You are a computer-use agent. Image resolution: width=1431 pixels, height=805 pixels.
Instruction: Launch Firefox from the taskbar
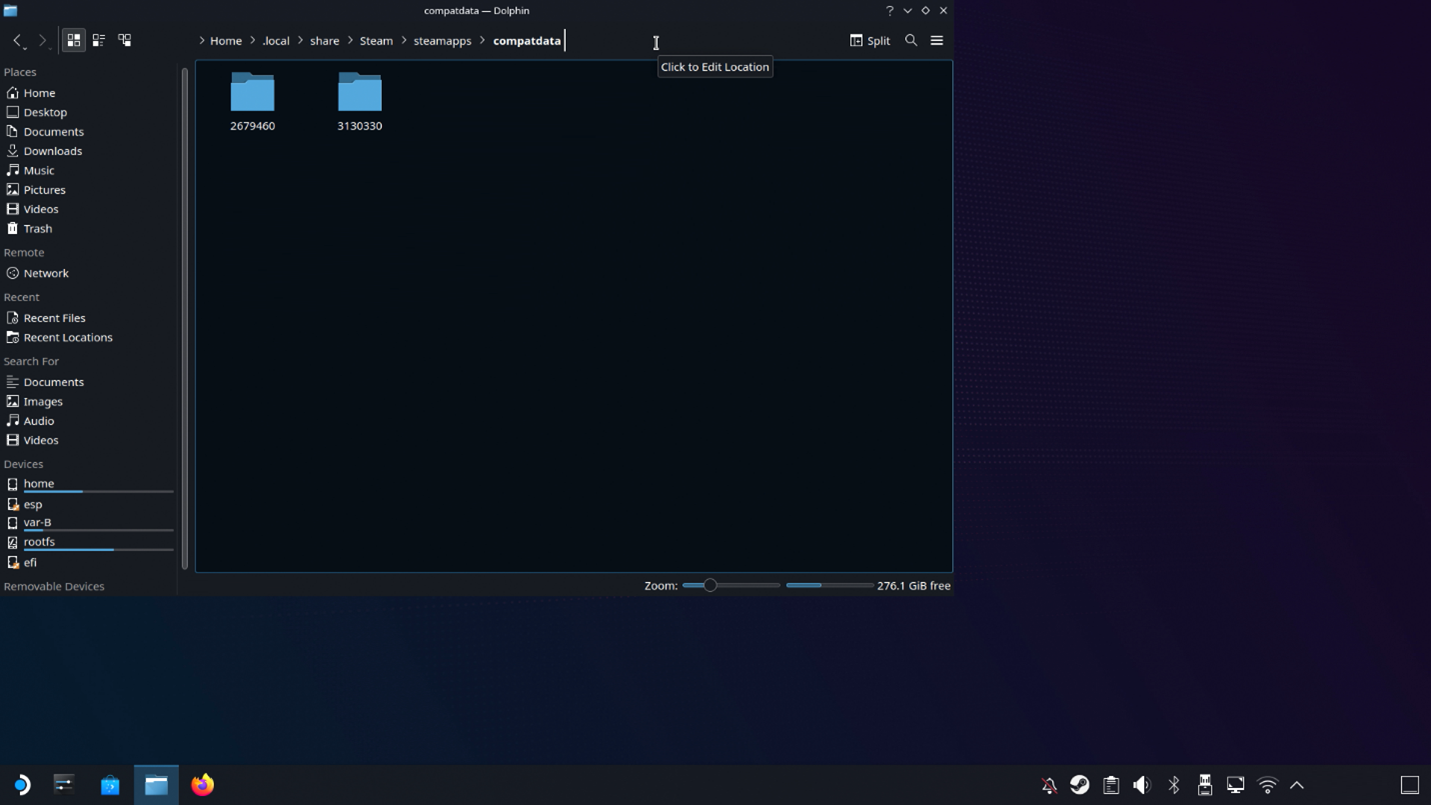[203, 785]
